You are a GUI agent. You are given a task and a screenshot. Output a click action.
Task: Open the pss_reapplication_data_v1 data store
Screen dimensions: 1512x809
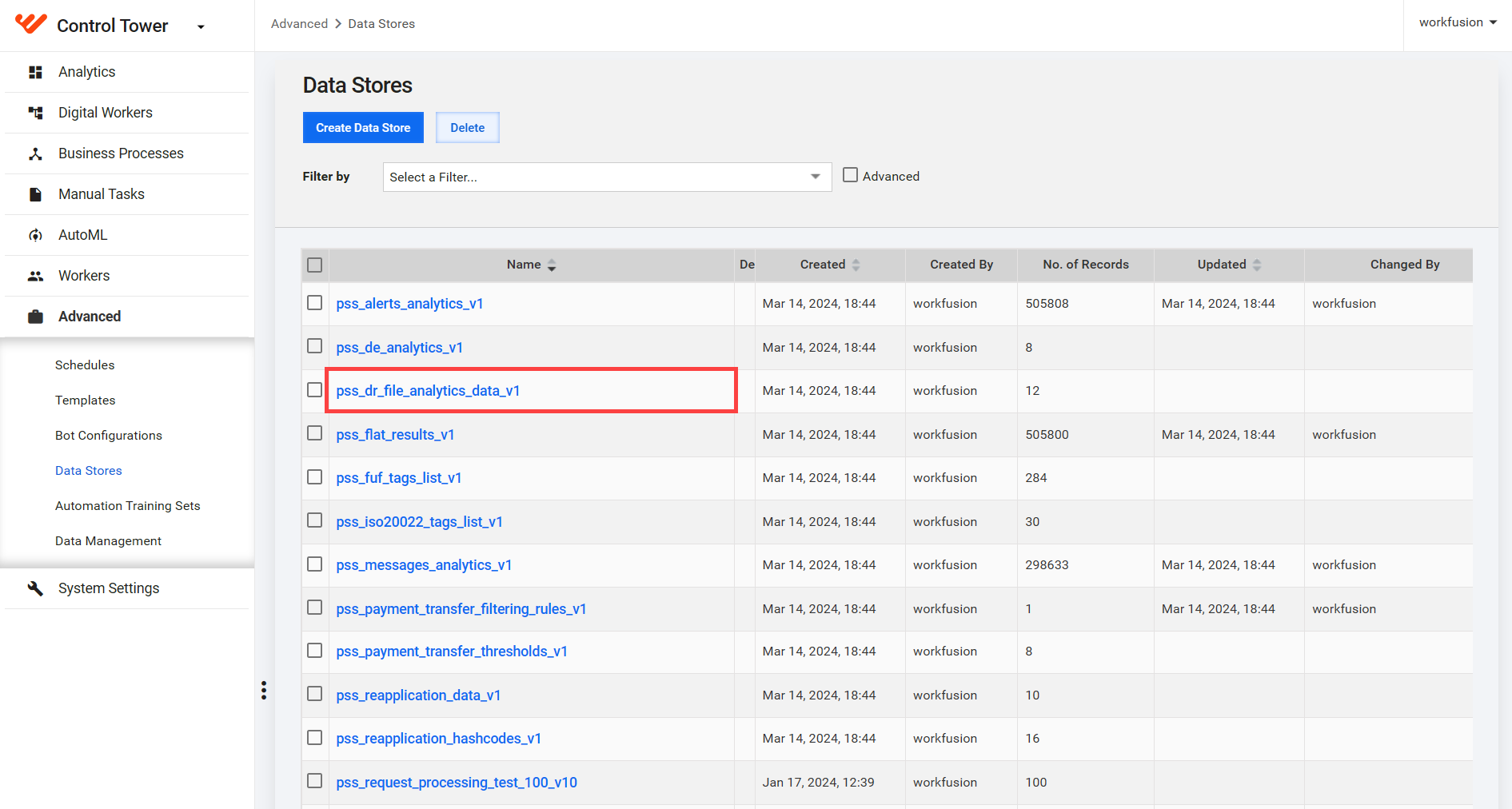[419, 695]
